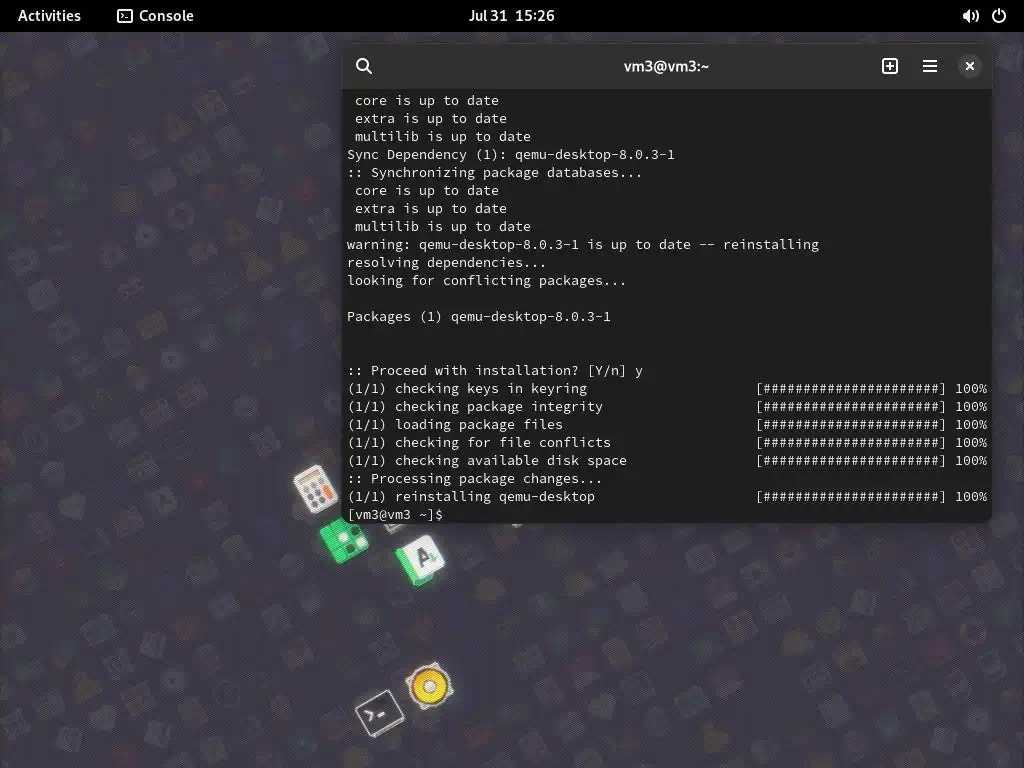Open the power menu in the top bar

click(999, 16)
